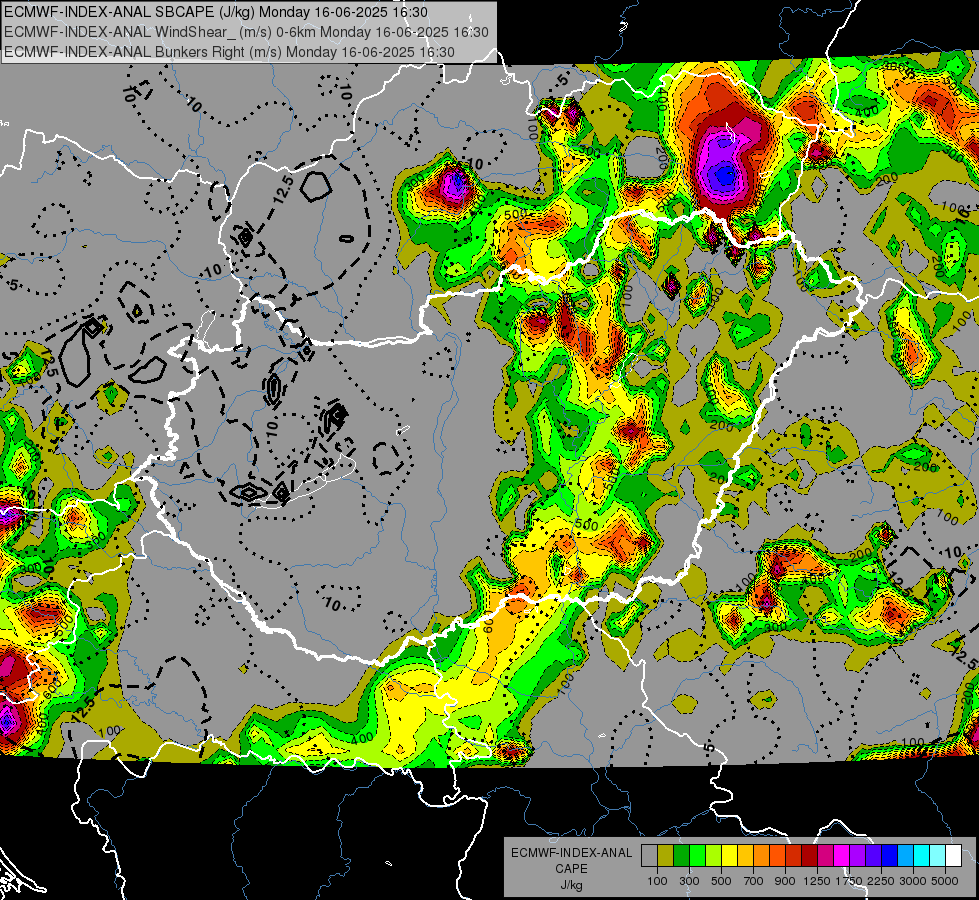Click the SBCAPE title line in header
This screenshot has height=900, width=979.
coord(216,12)
